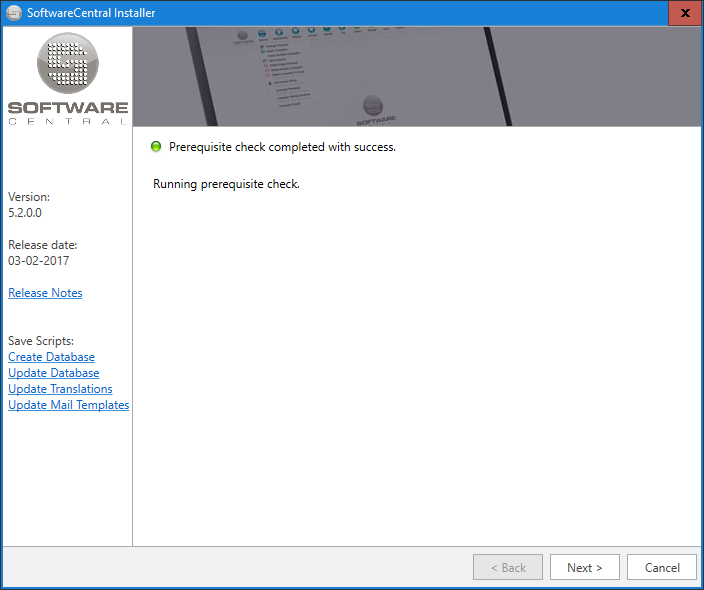
Task: Click the 'SoftwareCentral Installer' window title text
Action: tap(91, 13)
